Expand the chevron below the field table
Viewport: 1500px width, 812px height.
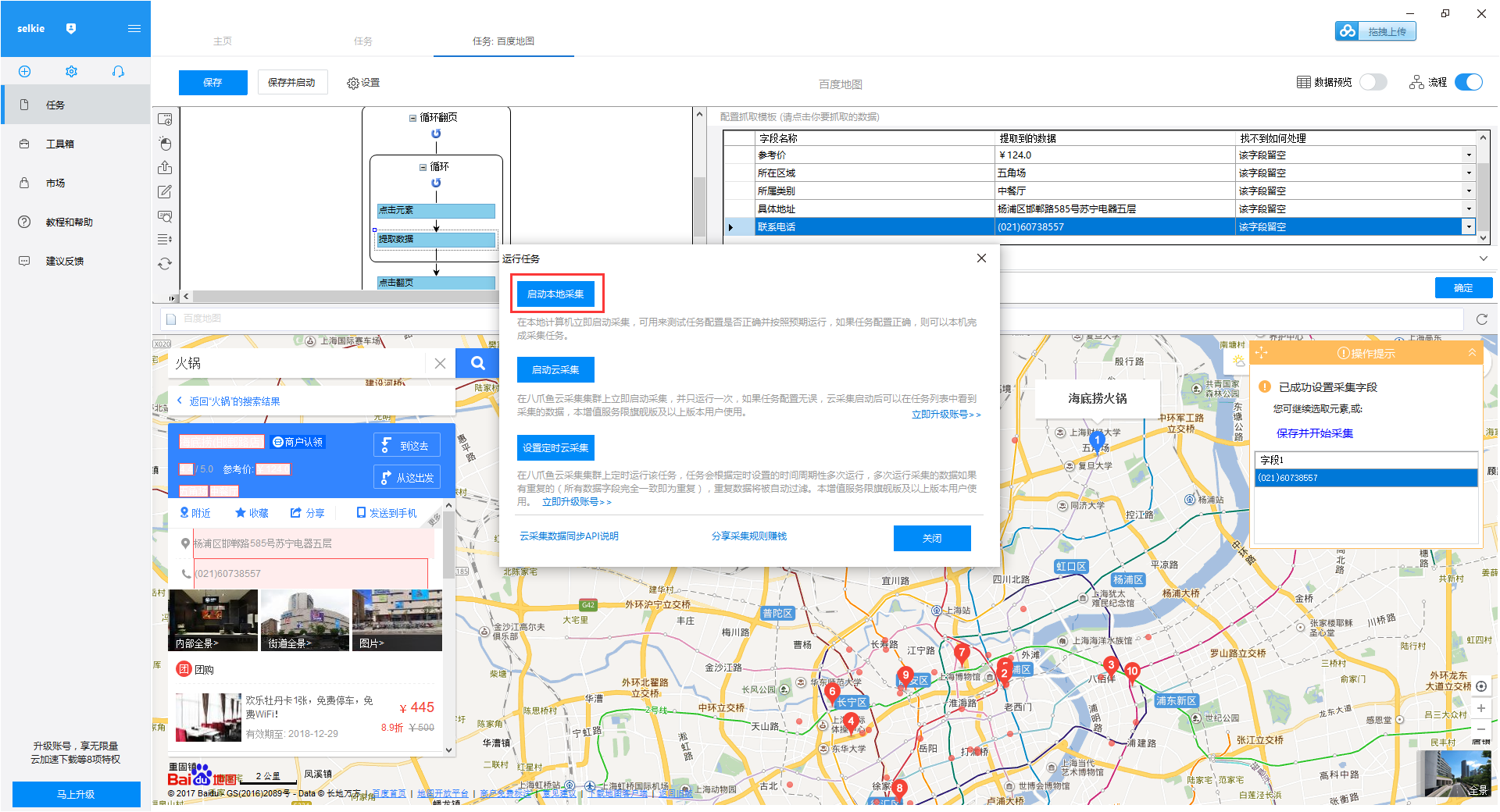point(1483,258)
